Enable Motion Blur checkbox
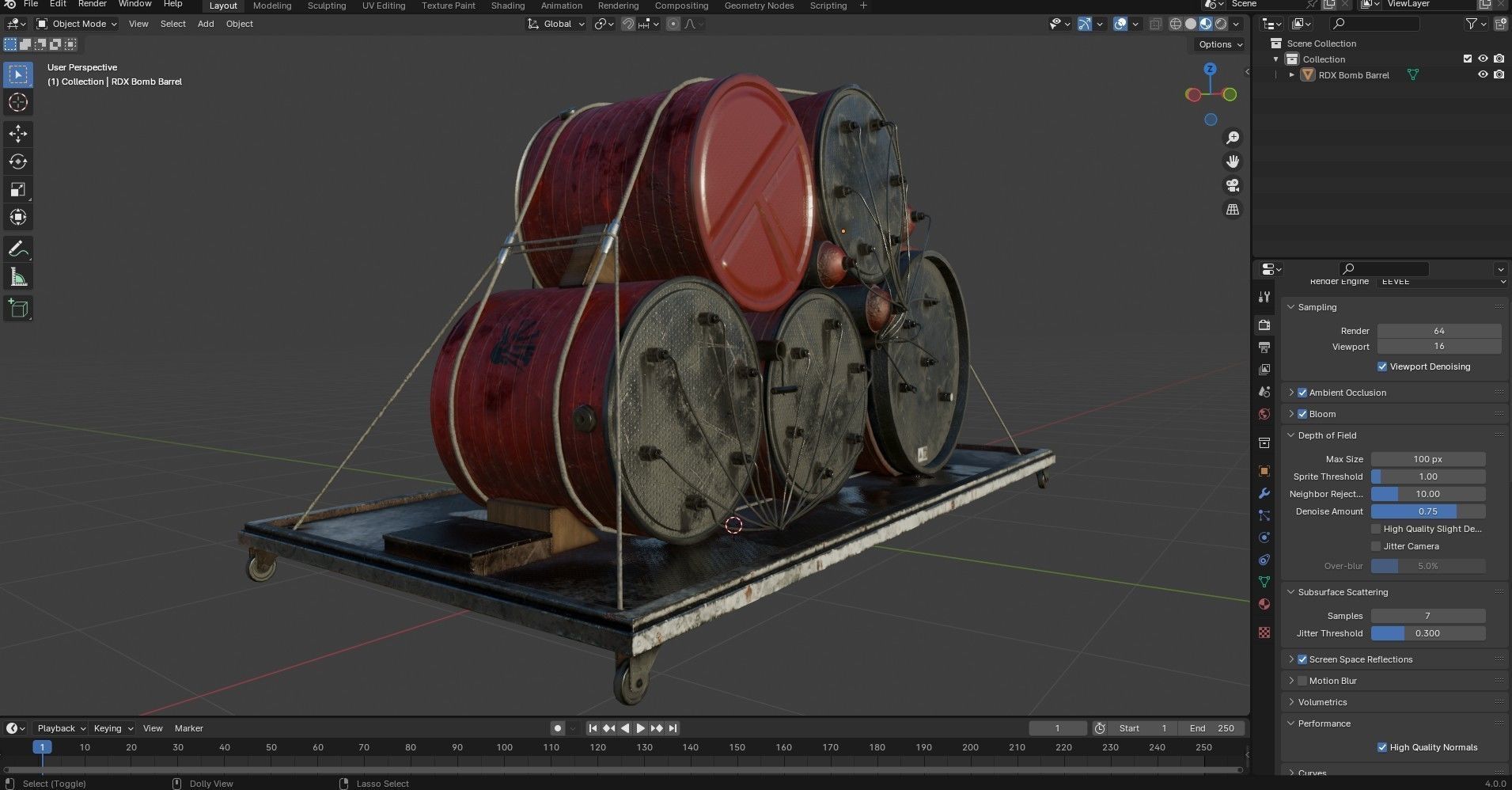The image size is (1512, 790). pyautogui.click(x=1302, y=681)
